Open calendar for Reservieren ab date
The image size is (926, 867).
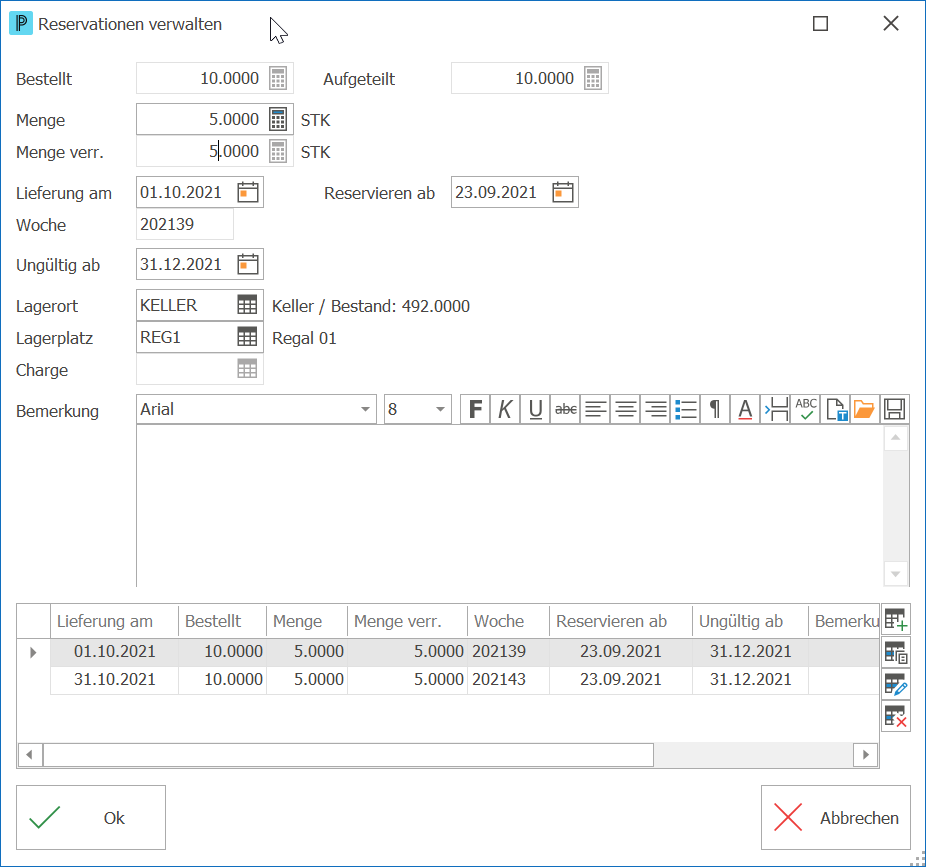563,193
